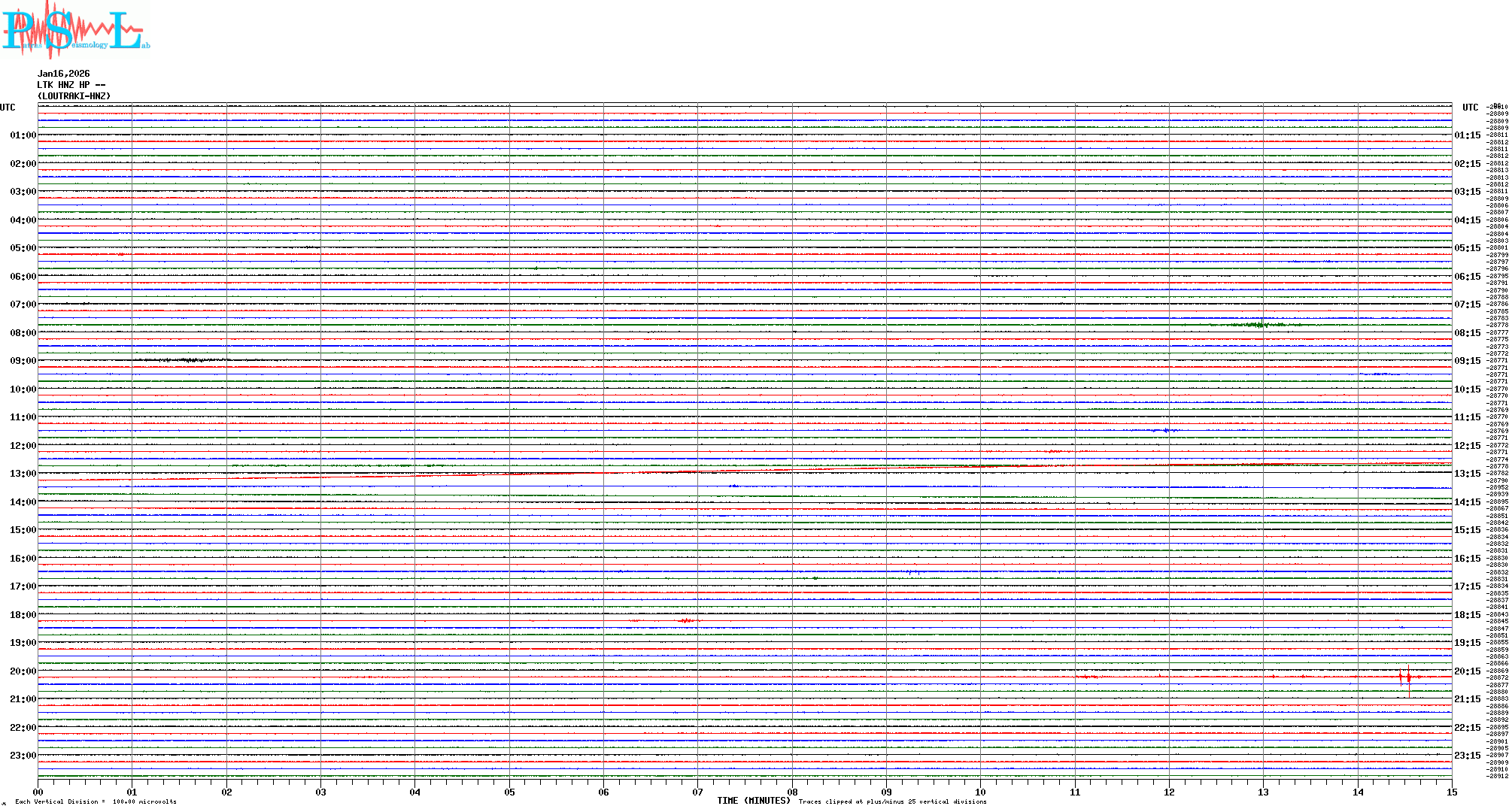Click the 08 minute tick label on the bottom axis
This screenshot has width=1512, height=812.
792,792
